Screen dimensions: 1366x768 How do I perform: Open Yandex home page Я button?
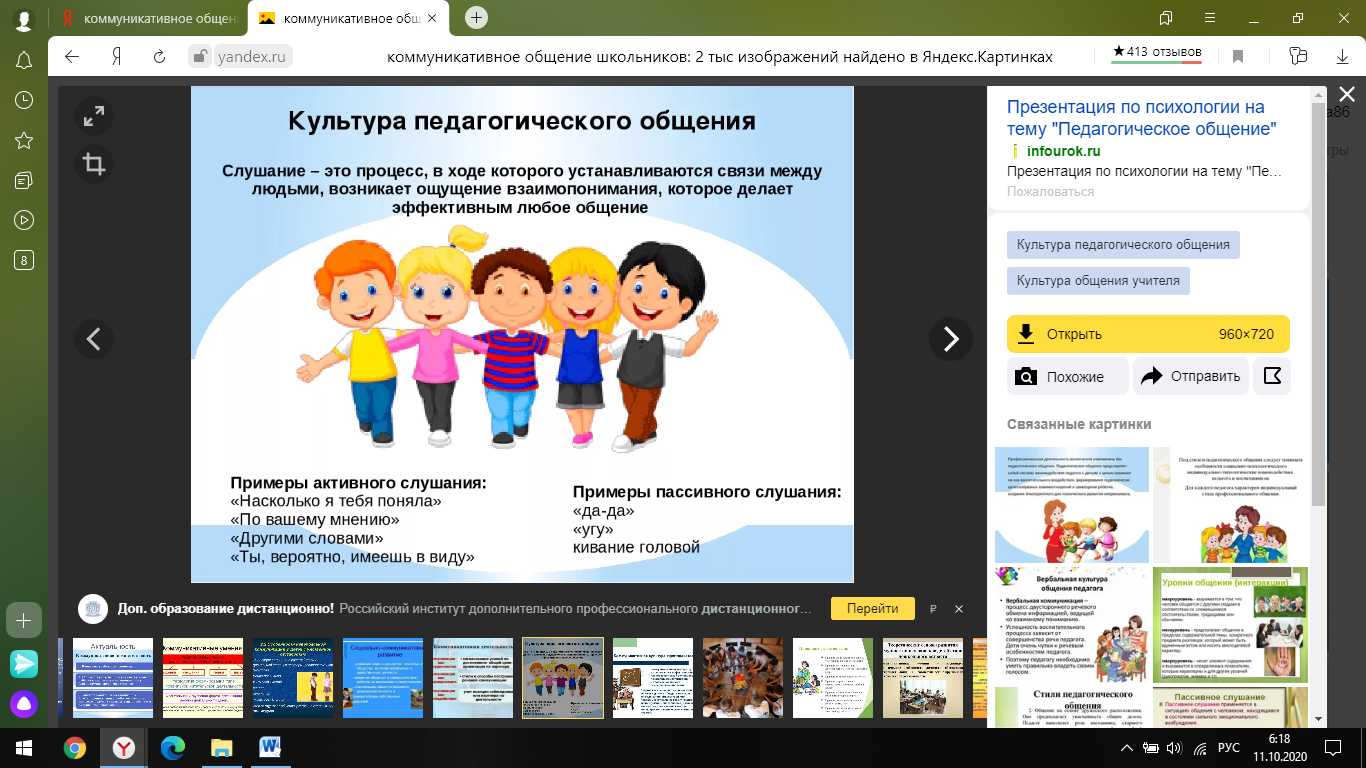coord(116,57)
